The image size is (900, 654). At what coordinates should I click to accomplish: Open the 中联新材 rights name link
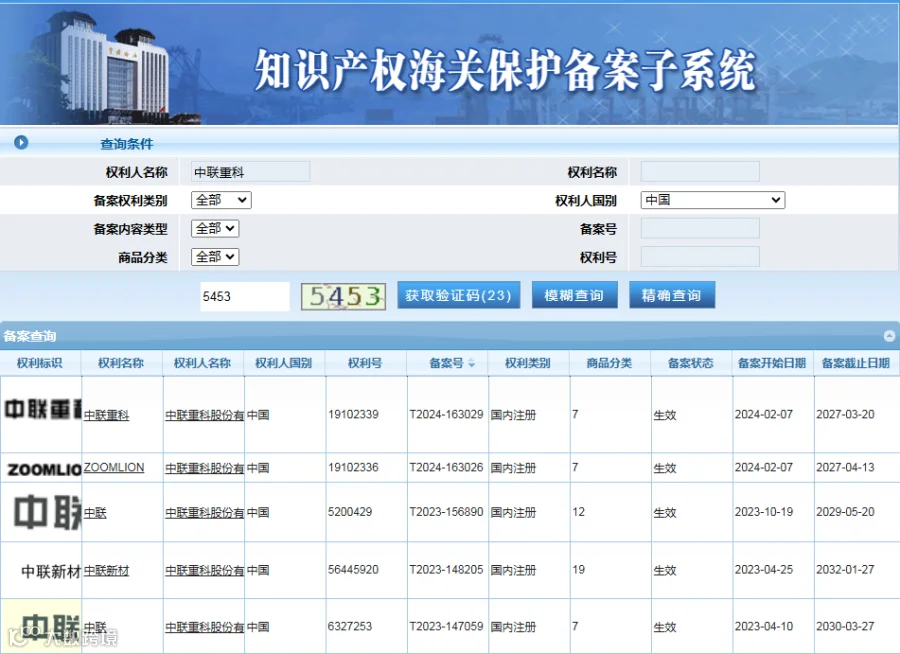tap(106, 571)
